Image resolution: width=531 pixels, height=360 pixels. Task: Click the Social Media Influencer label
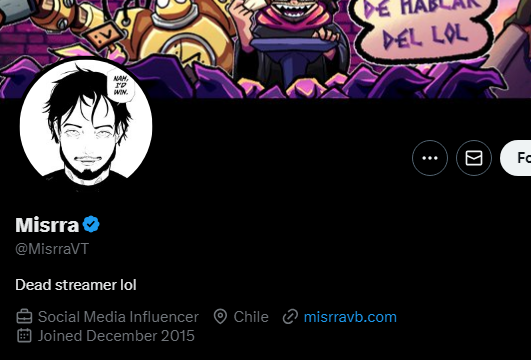(118, 317)
